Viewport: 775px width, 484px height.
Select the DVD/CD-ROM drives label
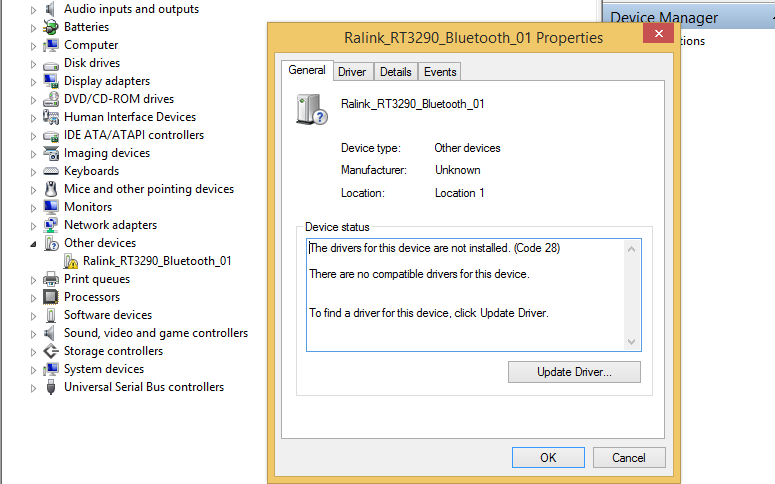tap(119, 99)
